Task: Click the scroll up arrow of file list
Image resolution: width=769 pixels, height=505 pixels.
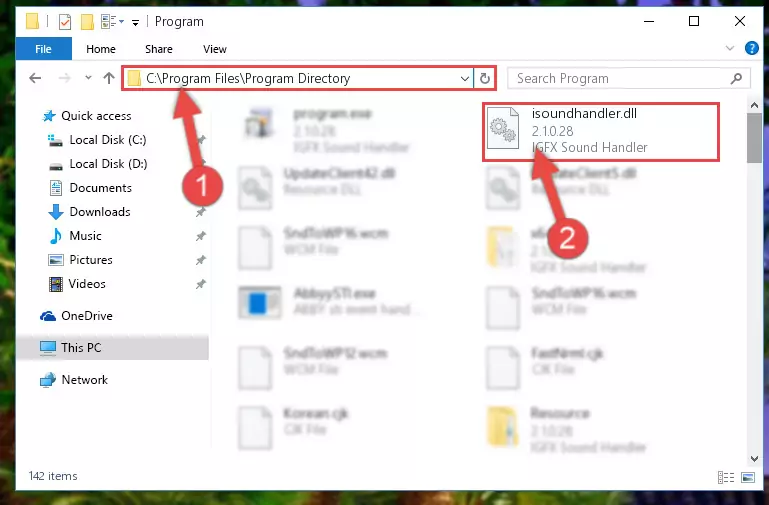Action: click(754, 105)
